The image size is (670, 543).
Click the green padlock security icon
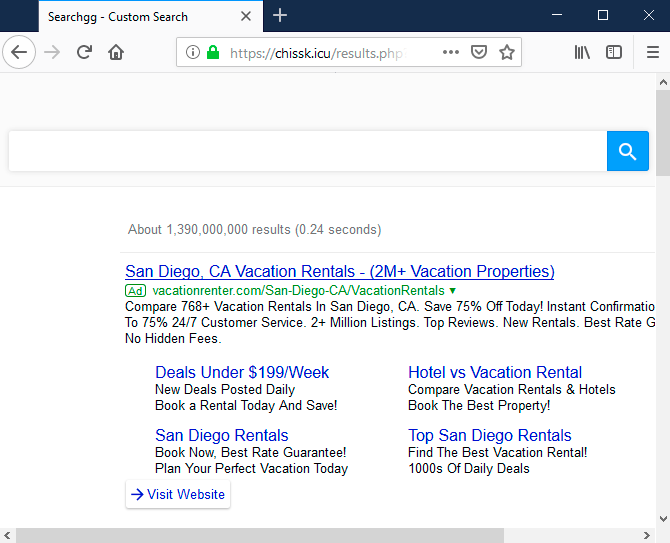[213, 52]
